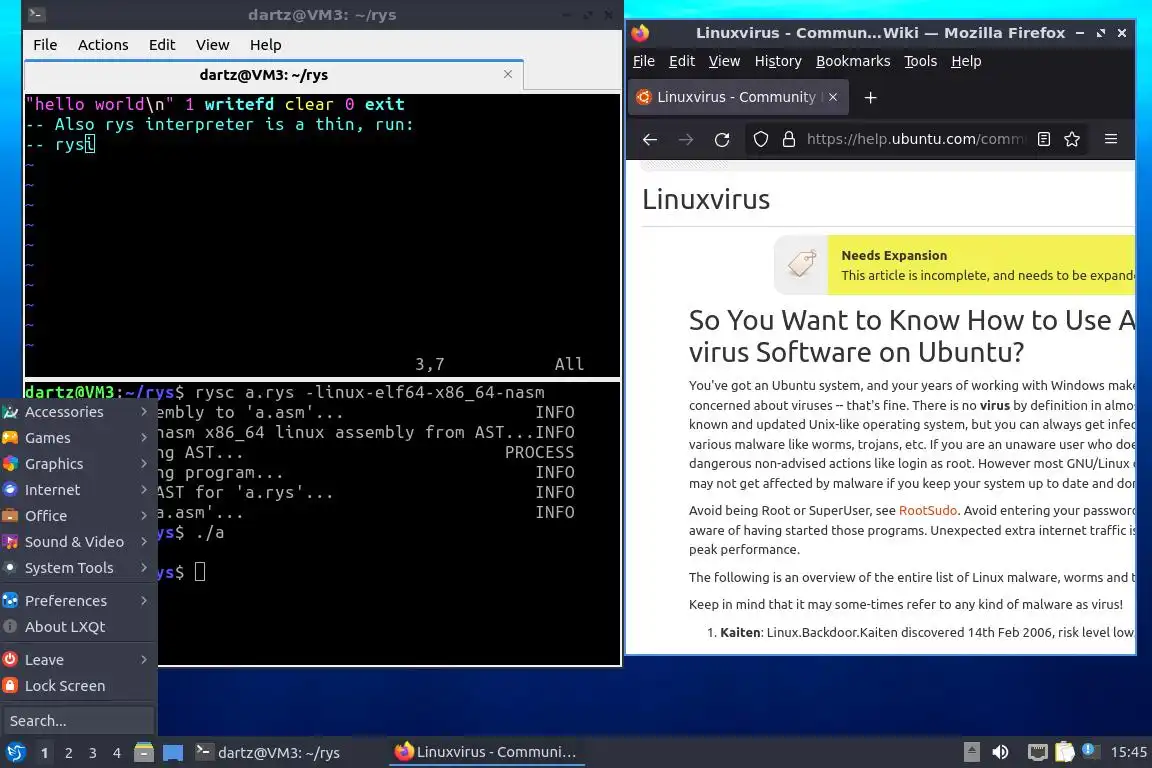1152x768 pixels.
Task: Click the terminal icon in title bar
Action: (x=37, y=15)
